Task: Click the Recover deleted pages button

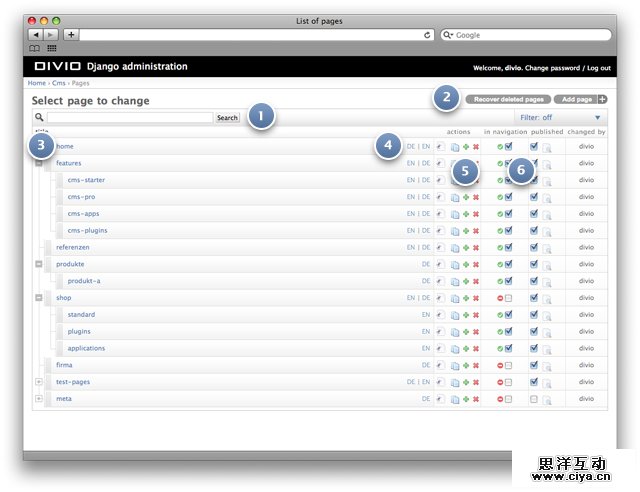Action: [x=508, y=100]
